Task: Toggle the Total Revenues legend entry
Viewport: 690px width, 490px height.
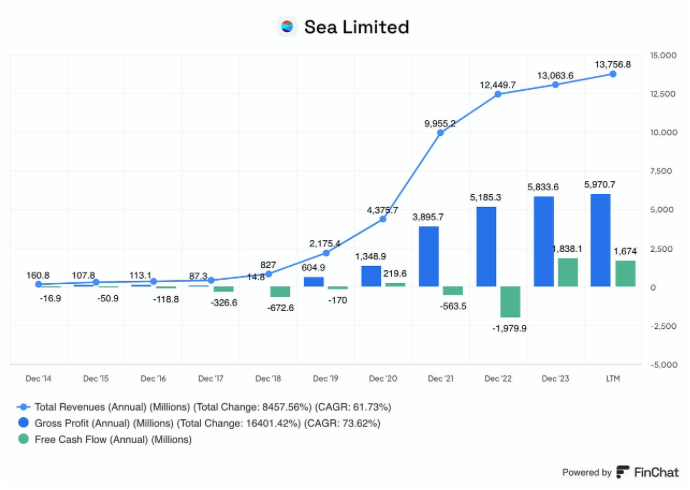Action: point(204,407)
